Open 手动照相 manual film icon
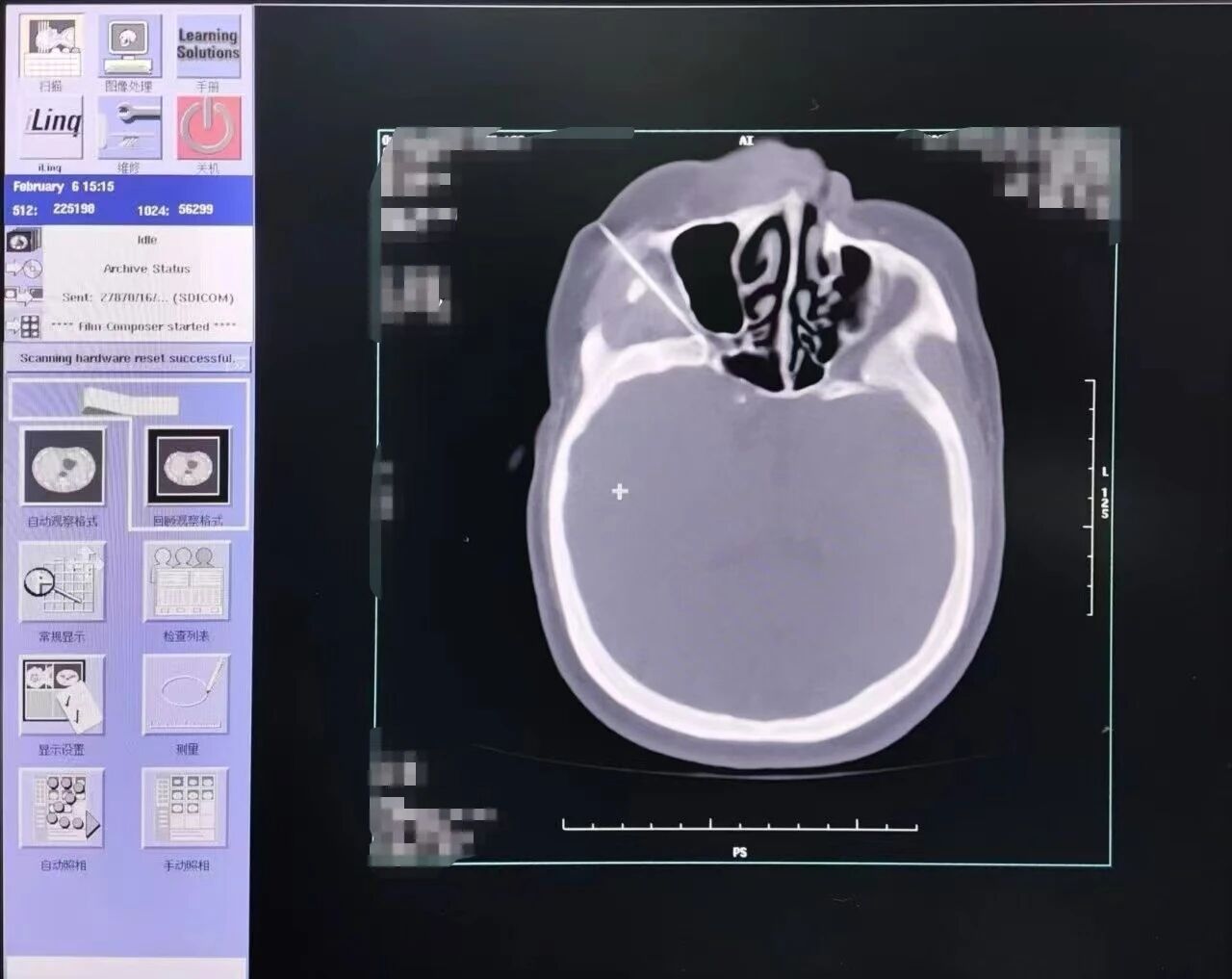 point(186,809)
